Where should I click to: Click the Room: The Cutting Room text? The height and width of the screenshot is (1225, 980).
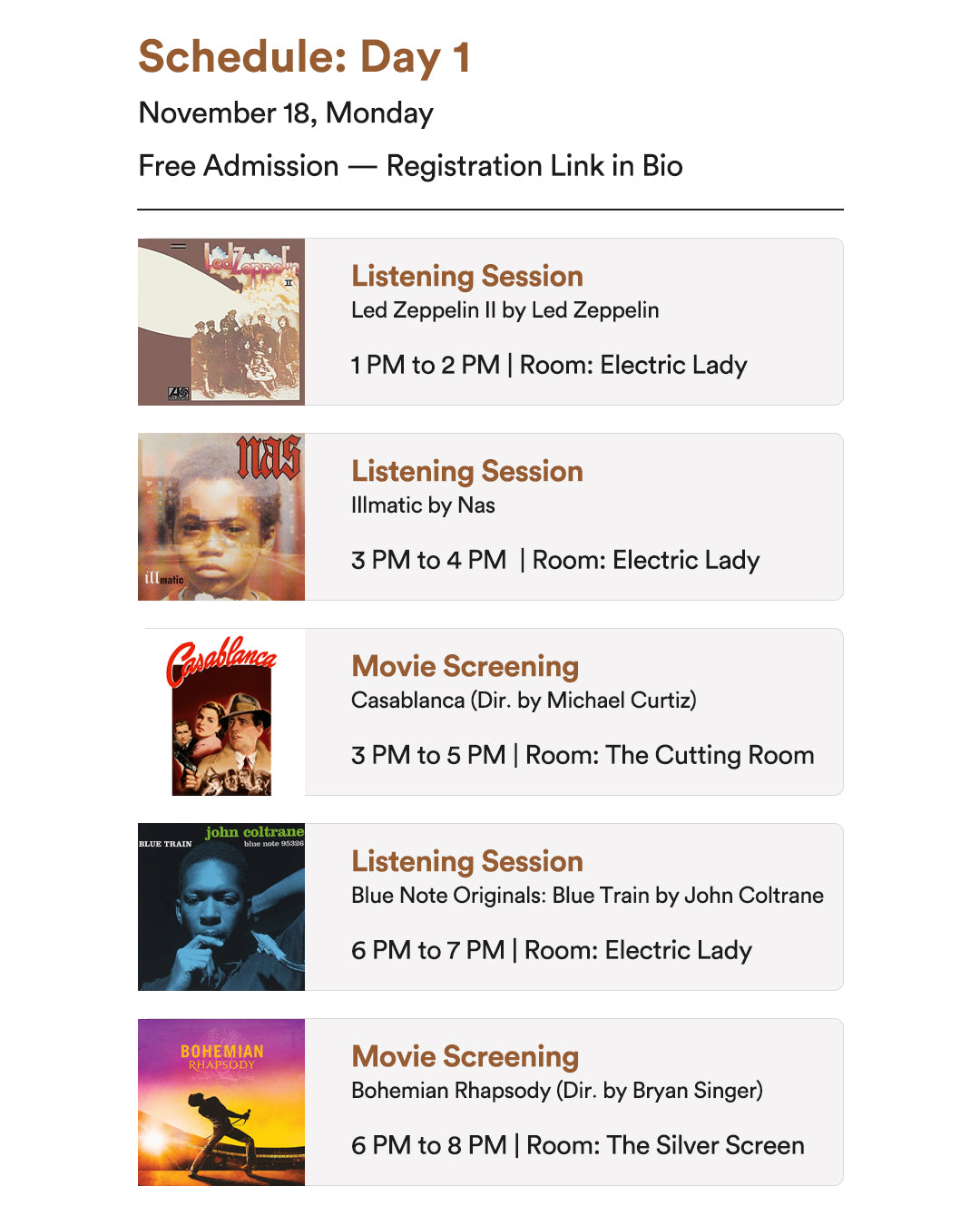pos(670,755)
